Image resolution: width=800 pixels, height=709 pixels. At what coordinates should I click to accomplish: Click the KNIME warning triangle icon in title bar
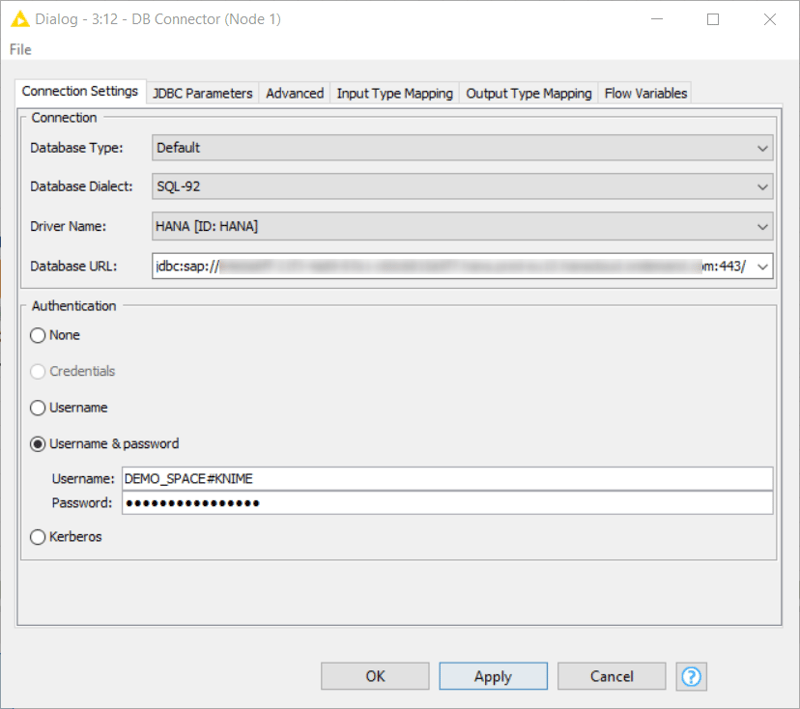coord(20,19)
